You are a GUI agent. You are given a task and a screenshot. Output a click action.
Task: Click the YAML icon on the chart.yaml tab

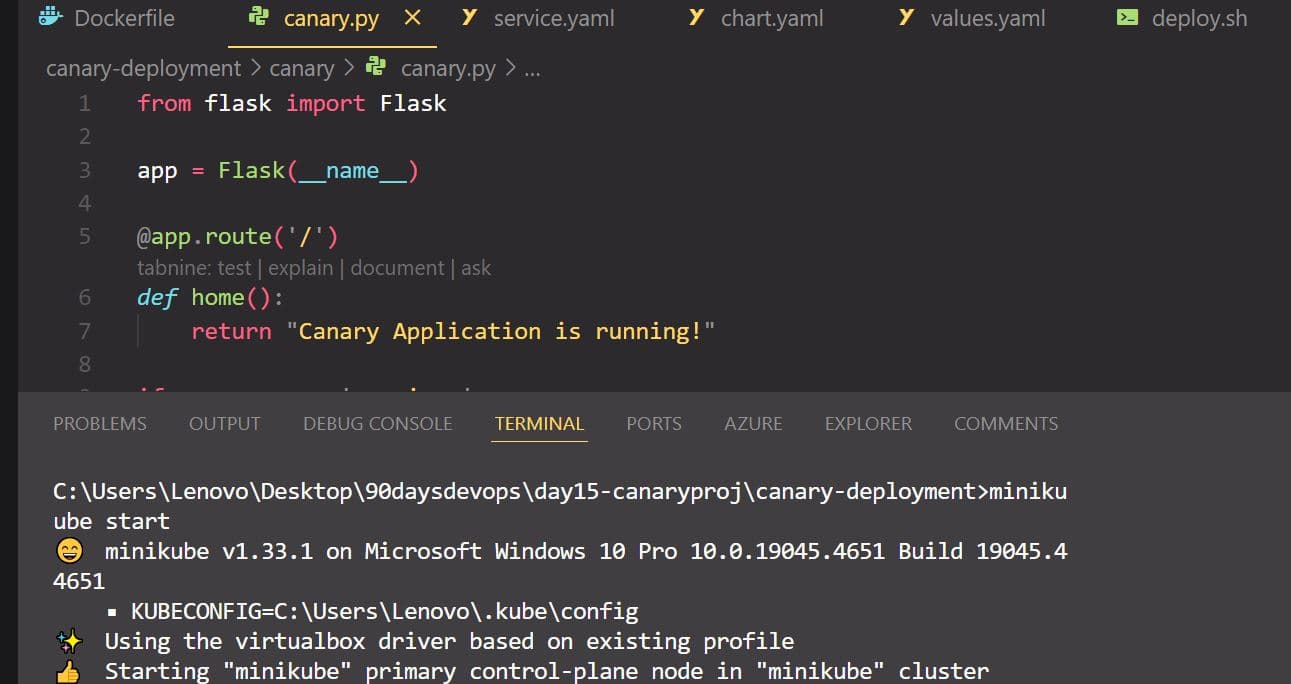(697, 18)
